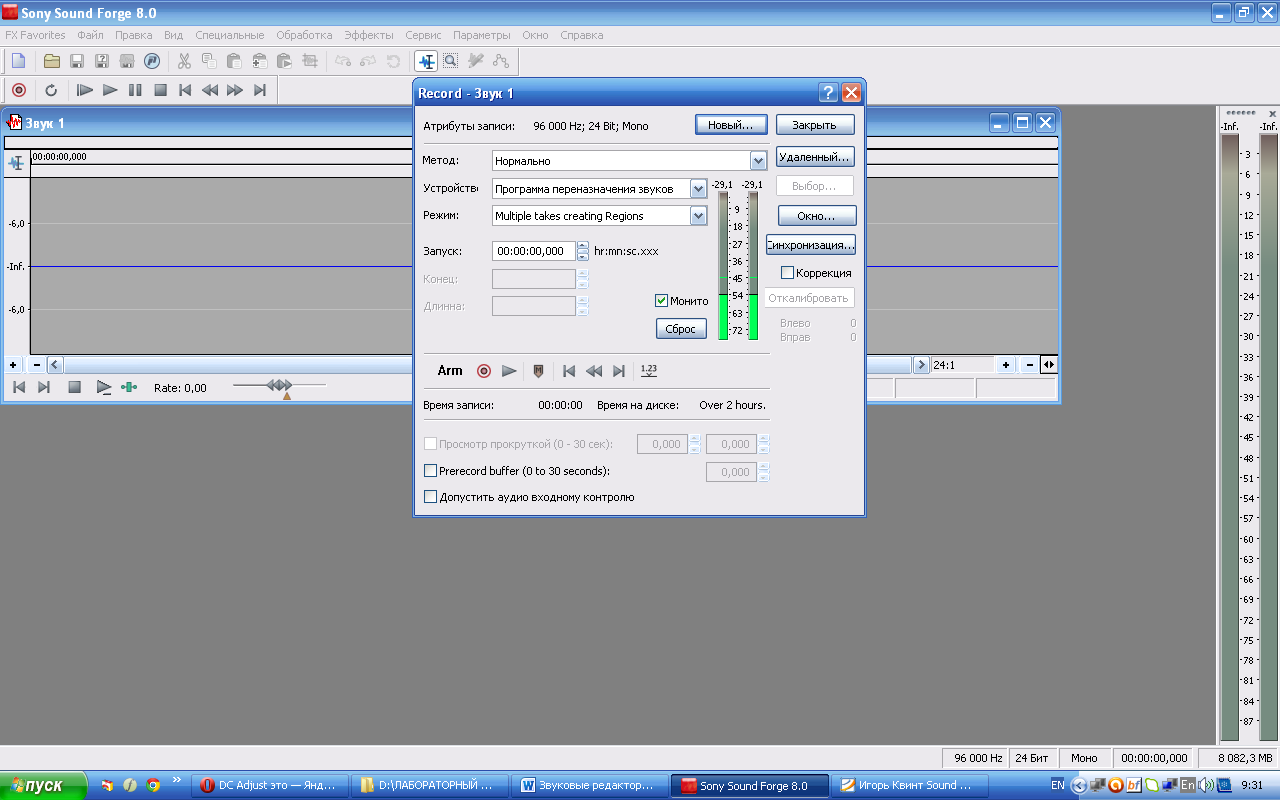Viewport: 1280px width, 800px height.
Task: Click Stop in the Звук 1 window transport
Action: point(74,387)
